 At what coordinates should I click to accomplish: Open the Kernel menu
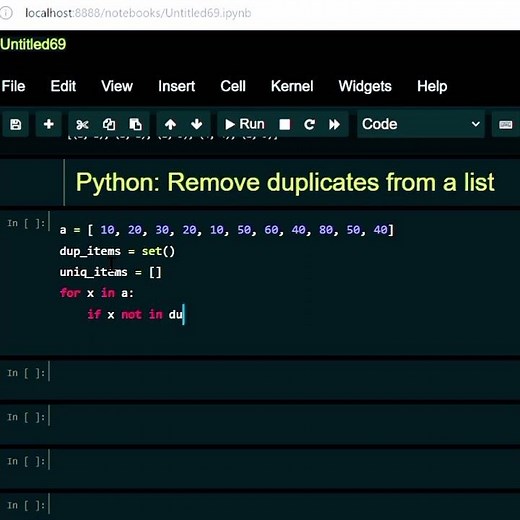pyautogui.click(x=292, y=86)
